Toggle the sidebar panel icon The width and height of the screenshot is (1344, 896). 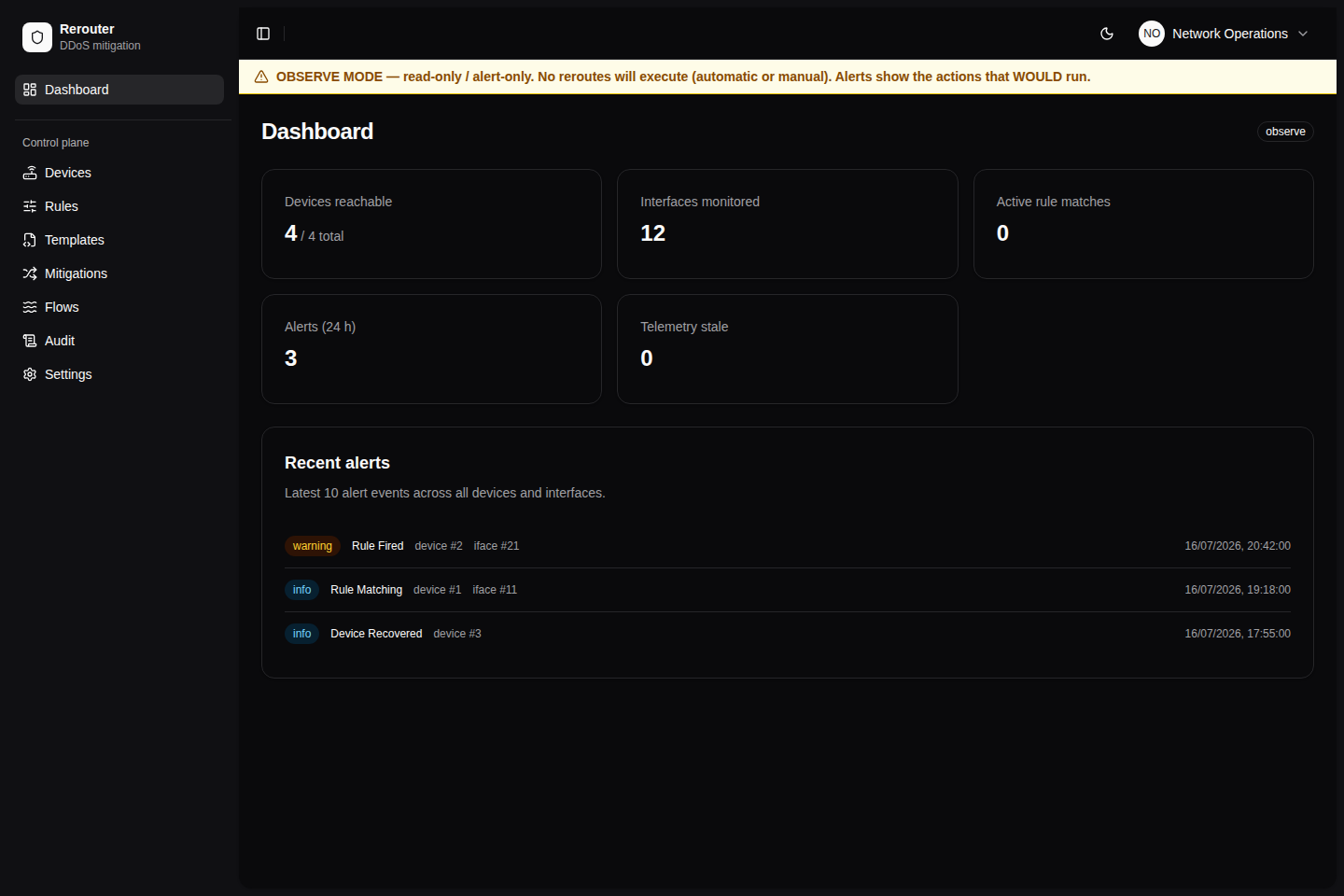coord(263,34)
